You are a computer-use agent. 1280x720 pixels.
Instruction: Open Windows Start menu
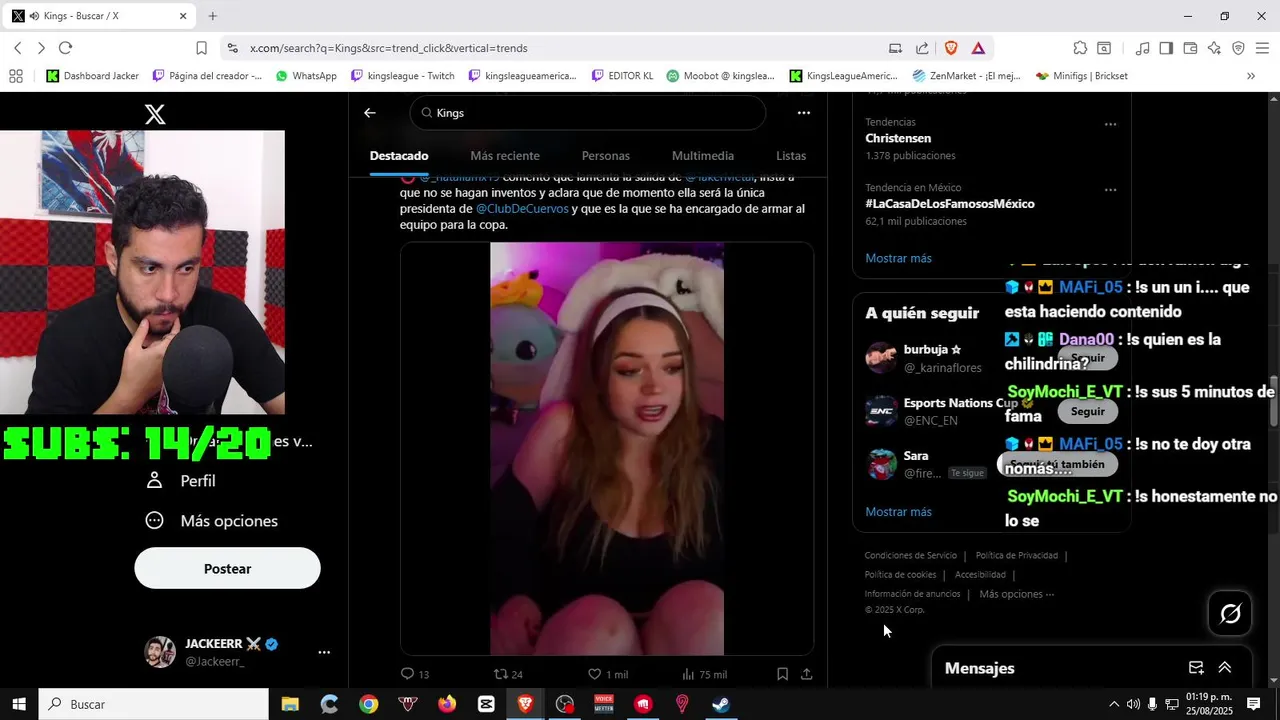click(19, 704)
